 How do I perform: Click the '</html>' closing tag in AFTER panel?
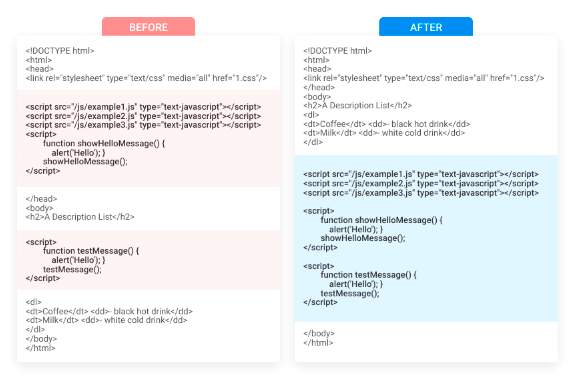point(318,343)
